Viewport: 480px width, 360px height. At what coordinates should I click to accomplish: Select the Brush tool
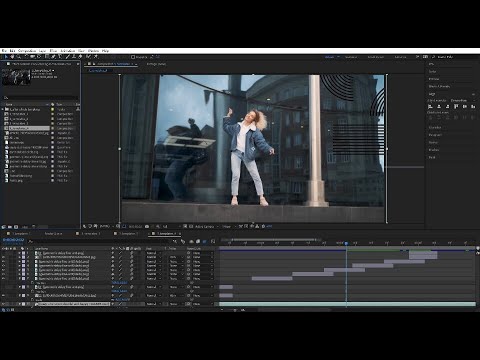tap(67, 57)
